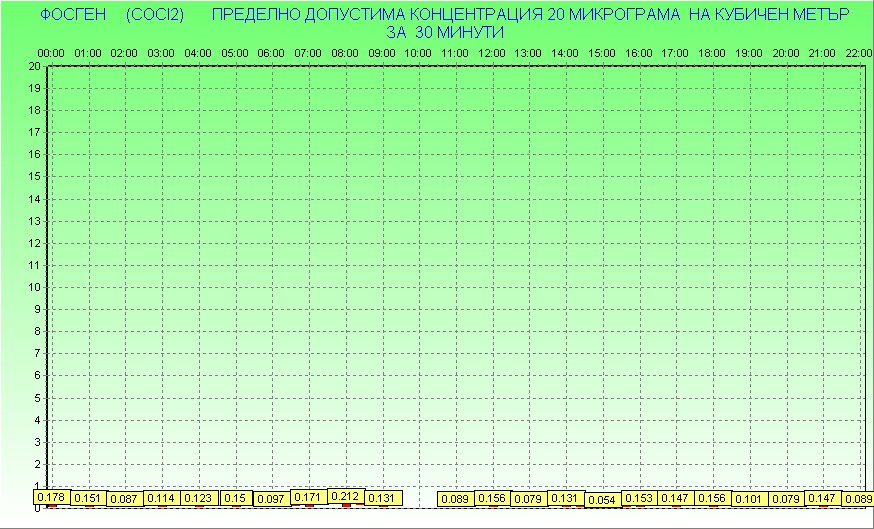
Task: Select the 00:00 time axis label
Action: 51,52
